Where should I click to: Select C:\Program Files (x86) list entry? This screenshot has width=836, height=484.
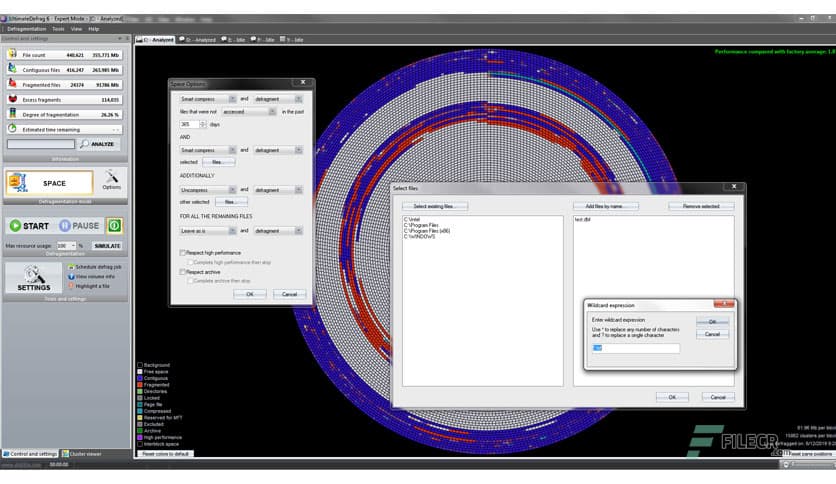click(x=427, y=231)
